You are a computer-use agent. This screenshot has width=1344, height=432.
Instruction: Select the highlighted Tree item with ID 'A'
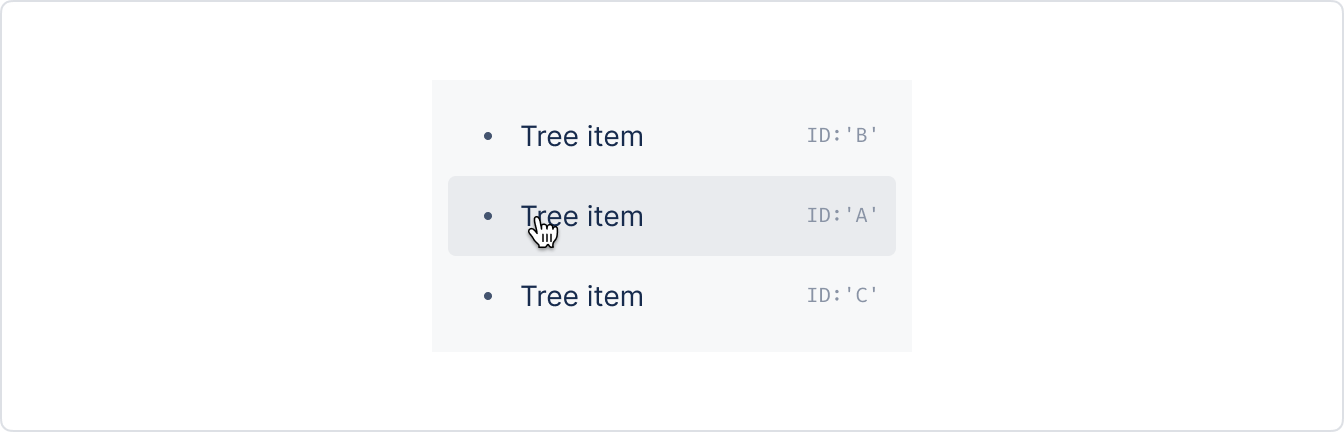[x=672, y=216]
